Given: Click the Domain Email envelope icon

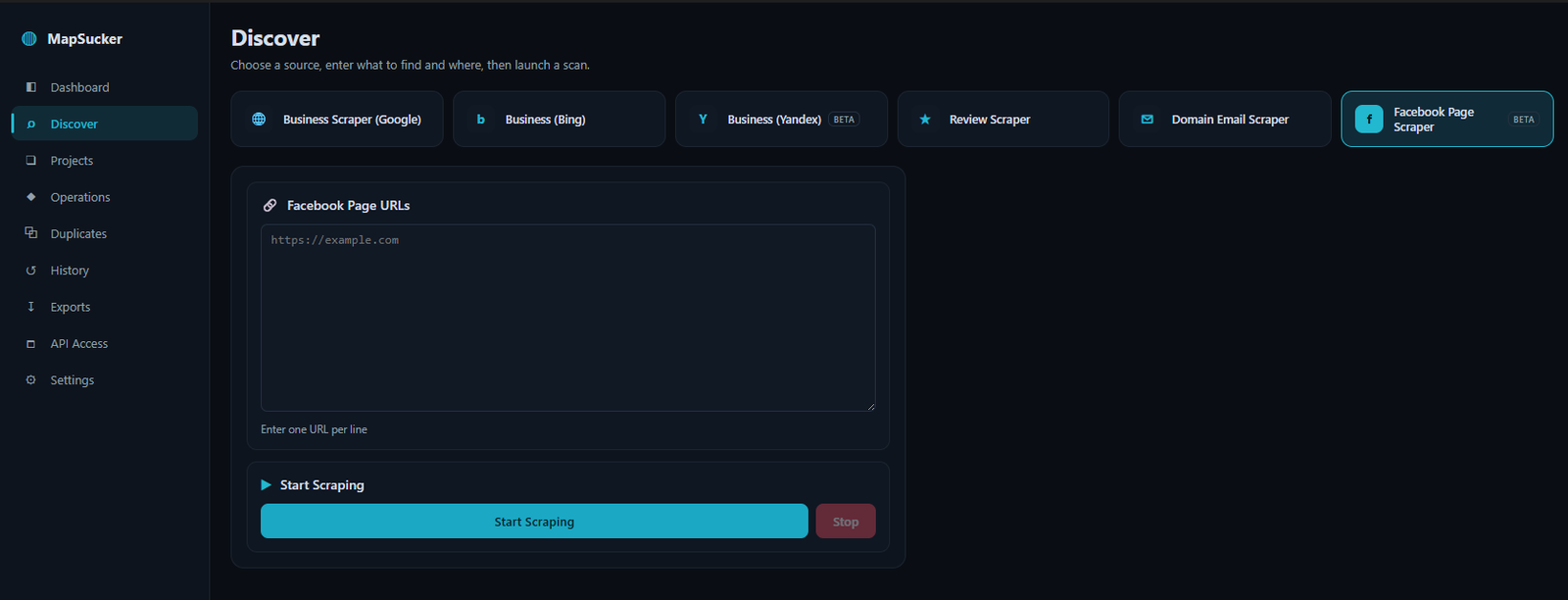Looking at the screenshot, I should [x=1148, y=119].
